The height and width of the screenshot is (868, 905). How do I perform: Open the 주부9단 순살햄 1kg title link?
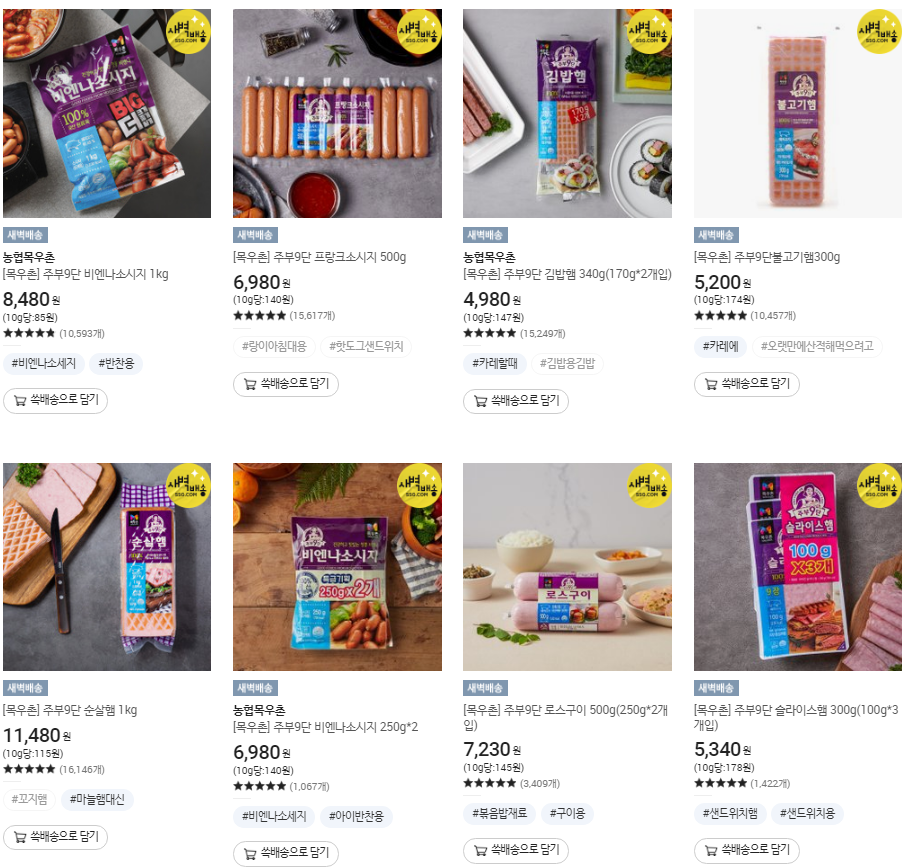click(70, 710)
